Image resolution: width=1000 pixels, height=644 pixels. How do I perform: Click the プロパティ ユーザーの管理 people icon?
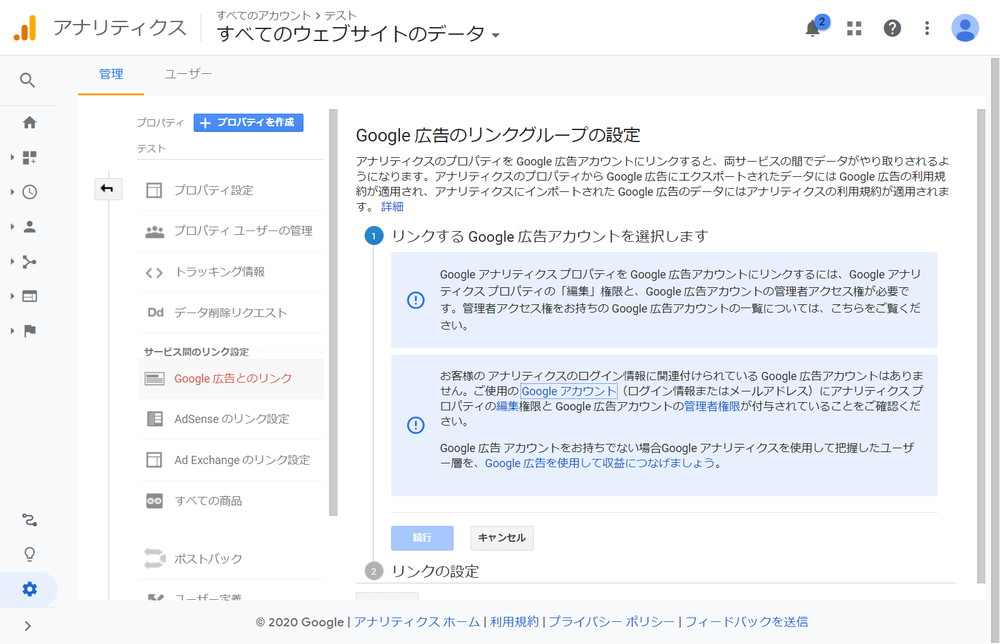pyautogui.click(x=154, y=231)
